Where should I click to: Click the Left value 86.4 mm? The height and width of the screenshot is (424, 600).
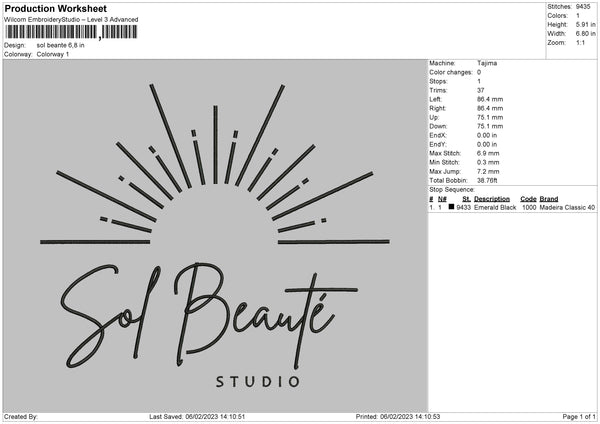490,99
